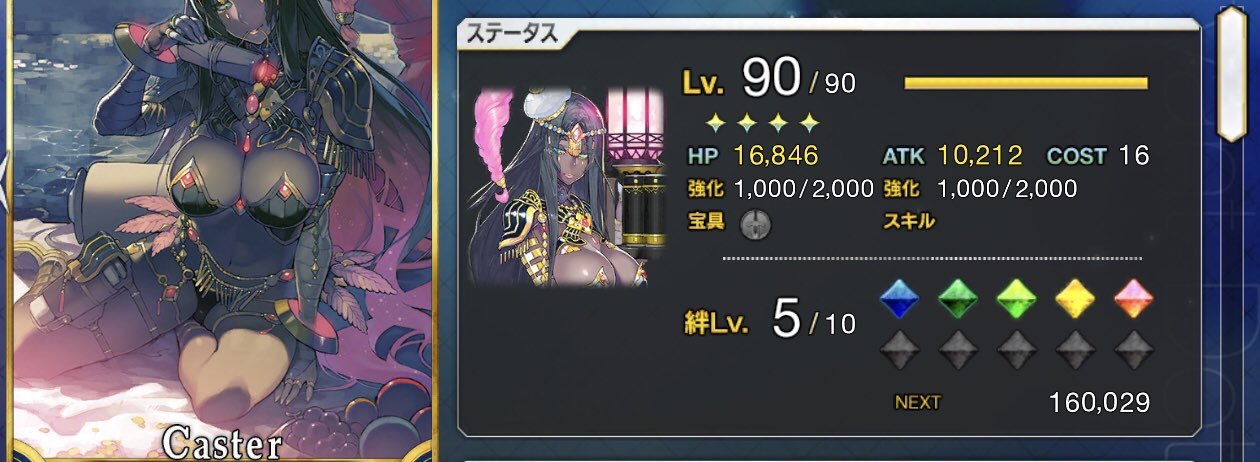Tap the middle grey locked bond gem

pos(1017,348)
